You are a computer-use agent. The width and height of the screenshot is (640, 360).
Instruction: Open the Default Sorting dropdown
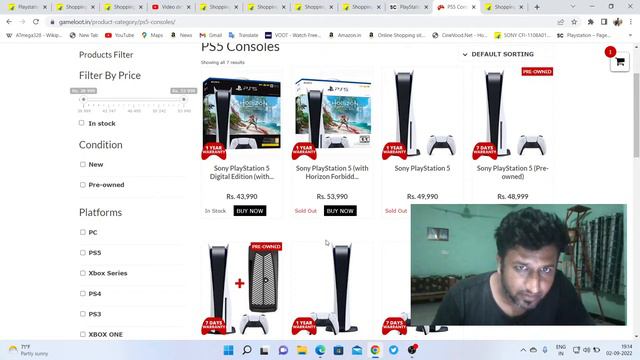[x=498, y=54]
